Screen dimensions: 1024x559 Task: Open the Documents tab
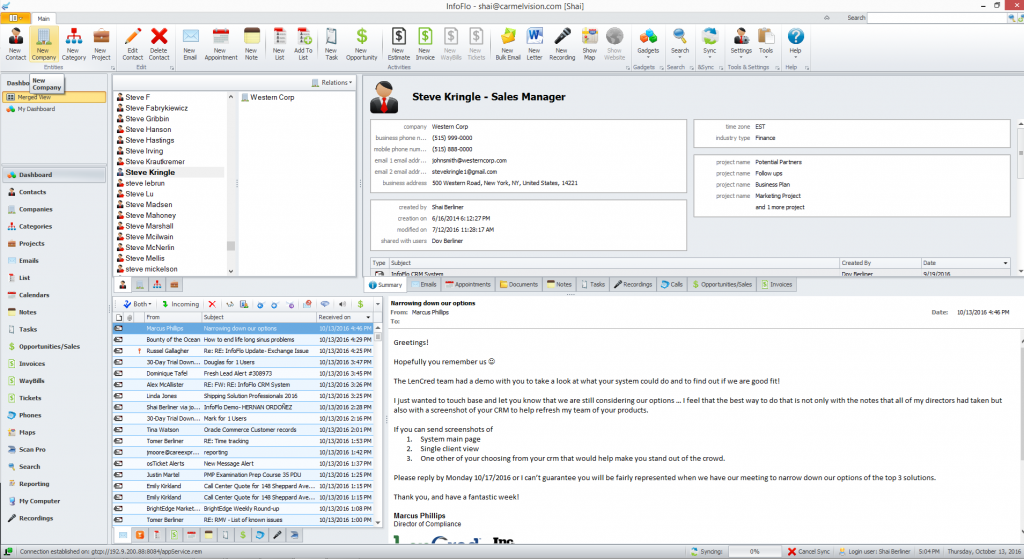click(x=519, y=285)
